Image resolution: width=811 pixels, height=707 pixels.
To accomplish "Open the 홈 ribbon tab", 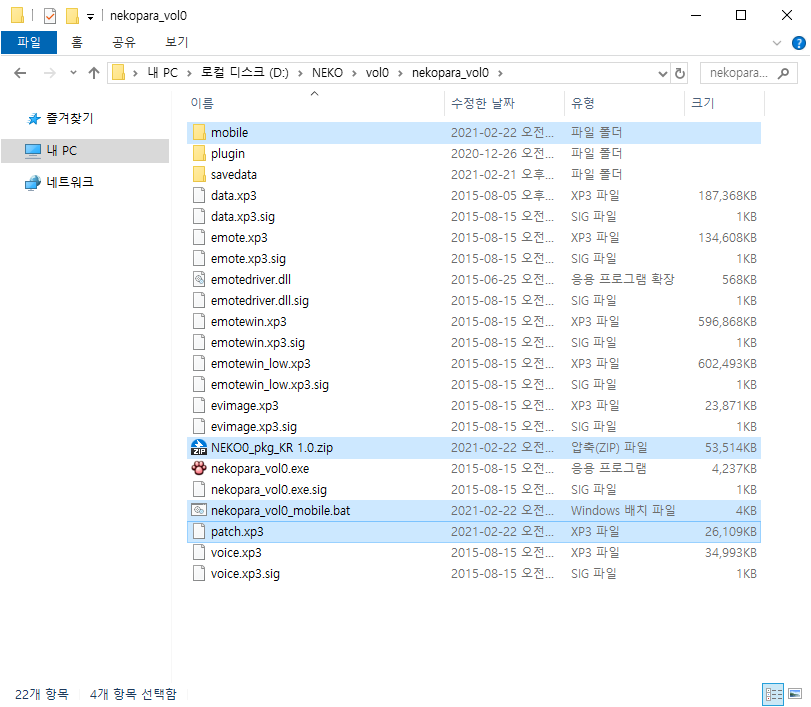I will (77, 42).
